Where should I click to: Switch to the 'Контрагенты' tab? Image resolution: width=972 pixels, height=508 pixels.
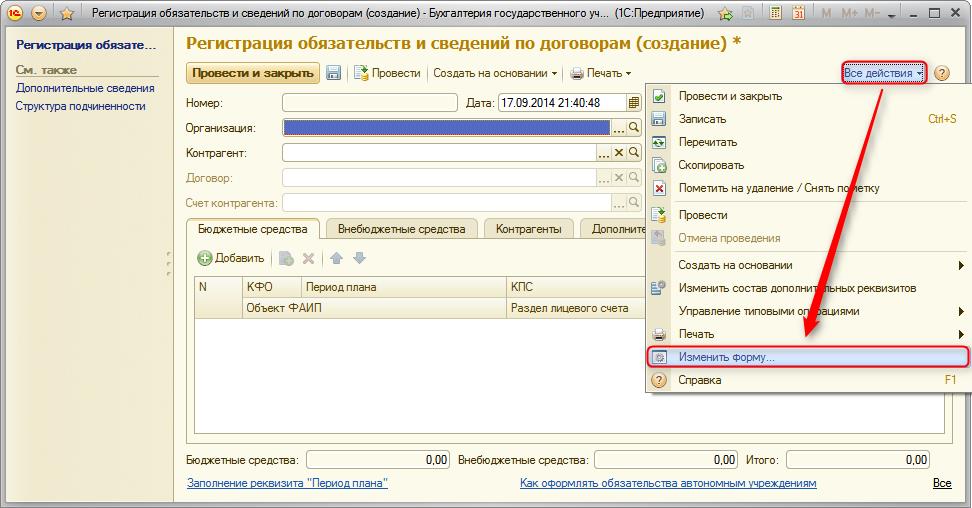pyautogui.click(x=529, y=229)
